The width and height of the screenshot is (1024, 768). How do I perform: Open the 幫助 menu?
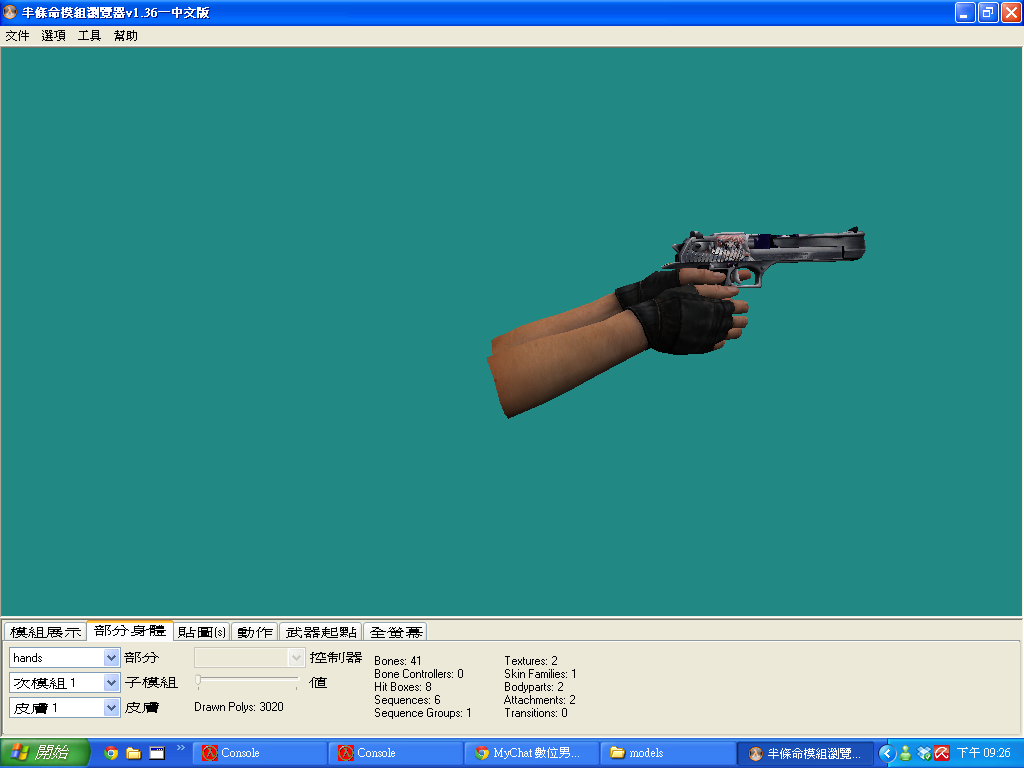125,36
